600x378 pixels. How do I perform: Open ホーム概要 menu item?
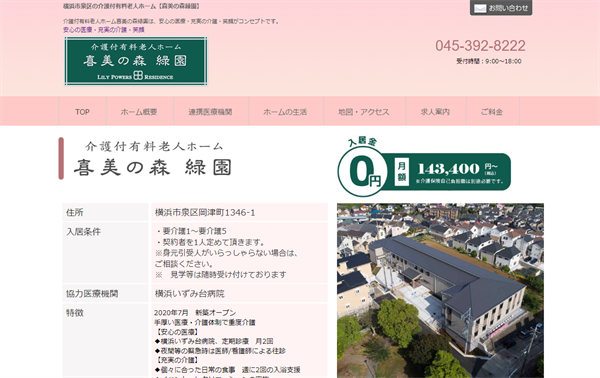click(x=139, y=112)
